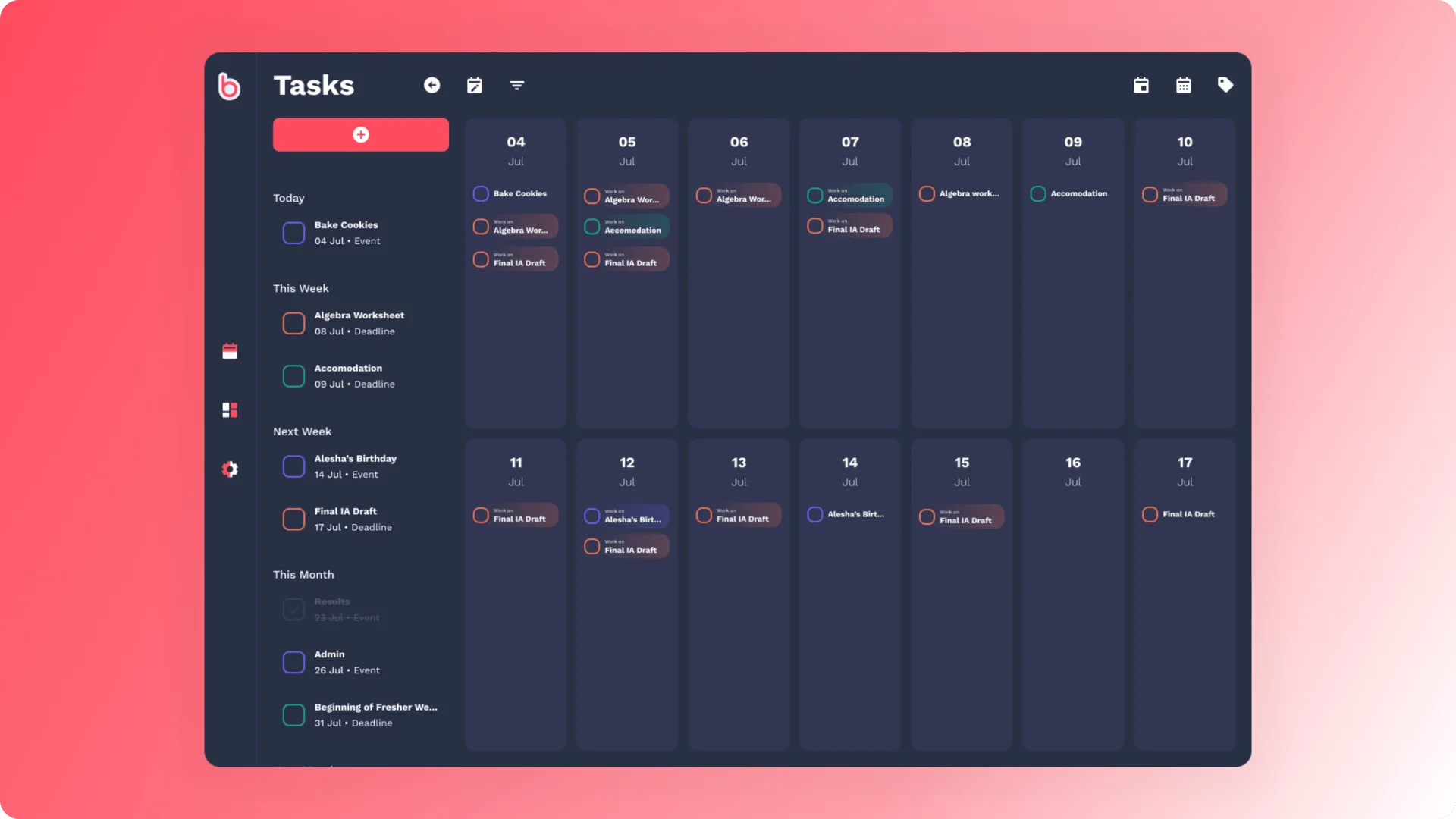Open the tags icon at top right
This screenshot has width=1456, height=819.
pos(1225,85)
